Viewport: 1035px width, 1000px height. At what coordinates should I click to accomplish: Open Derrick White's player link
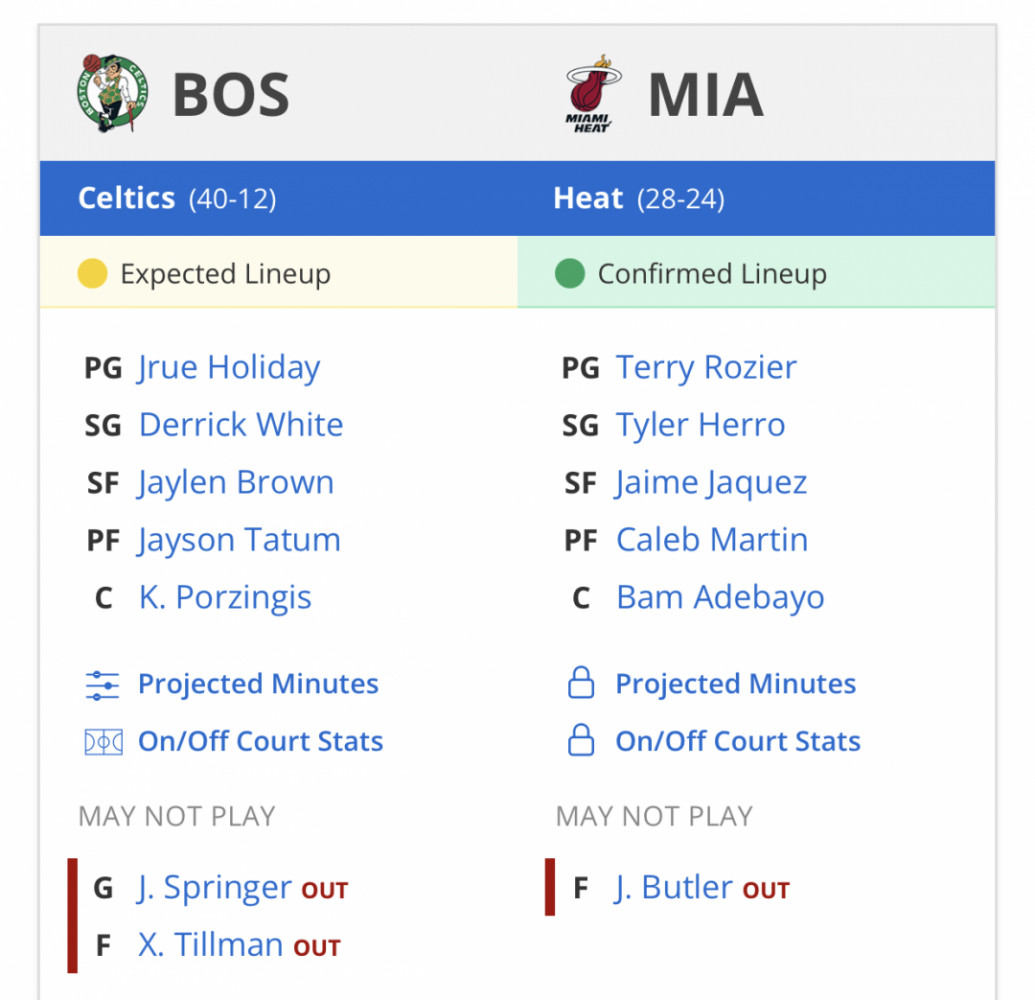(241, 424)
